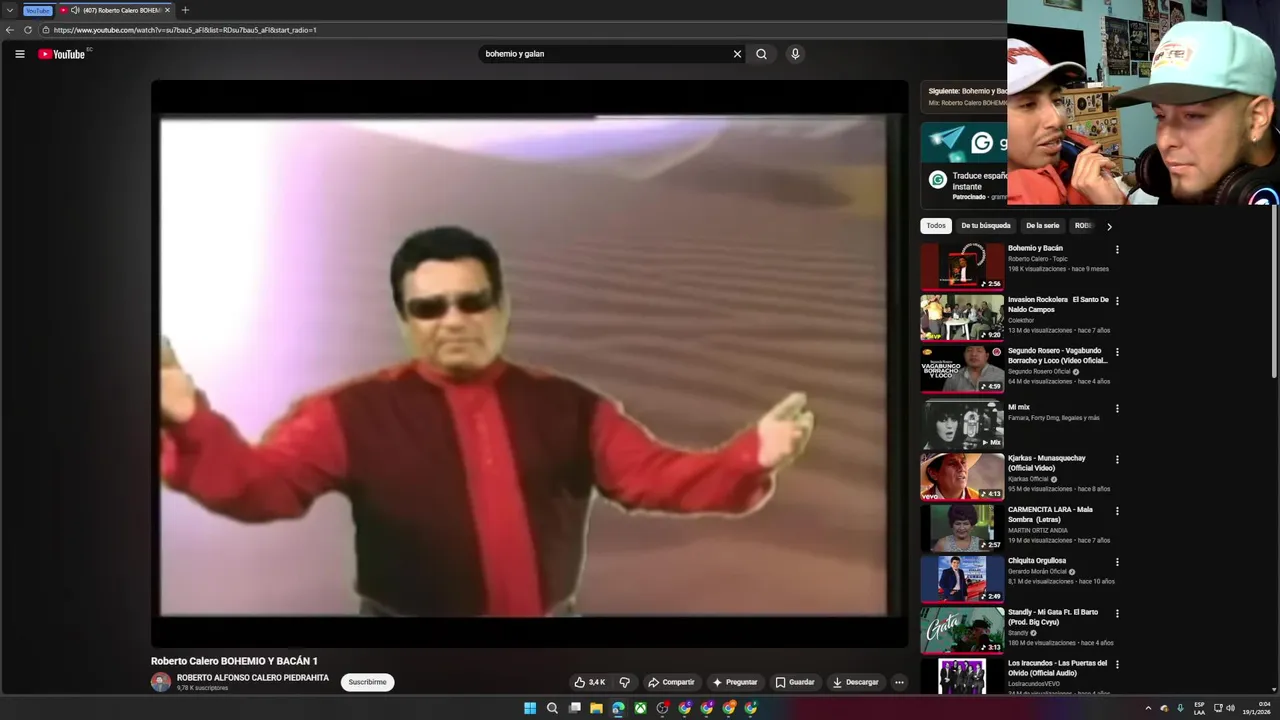
Task: Open the Xbox app on the taskbar
Action: coord(640,708)
